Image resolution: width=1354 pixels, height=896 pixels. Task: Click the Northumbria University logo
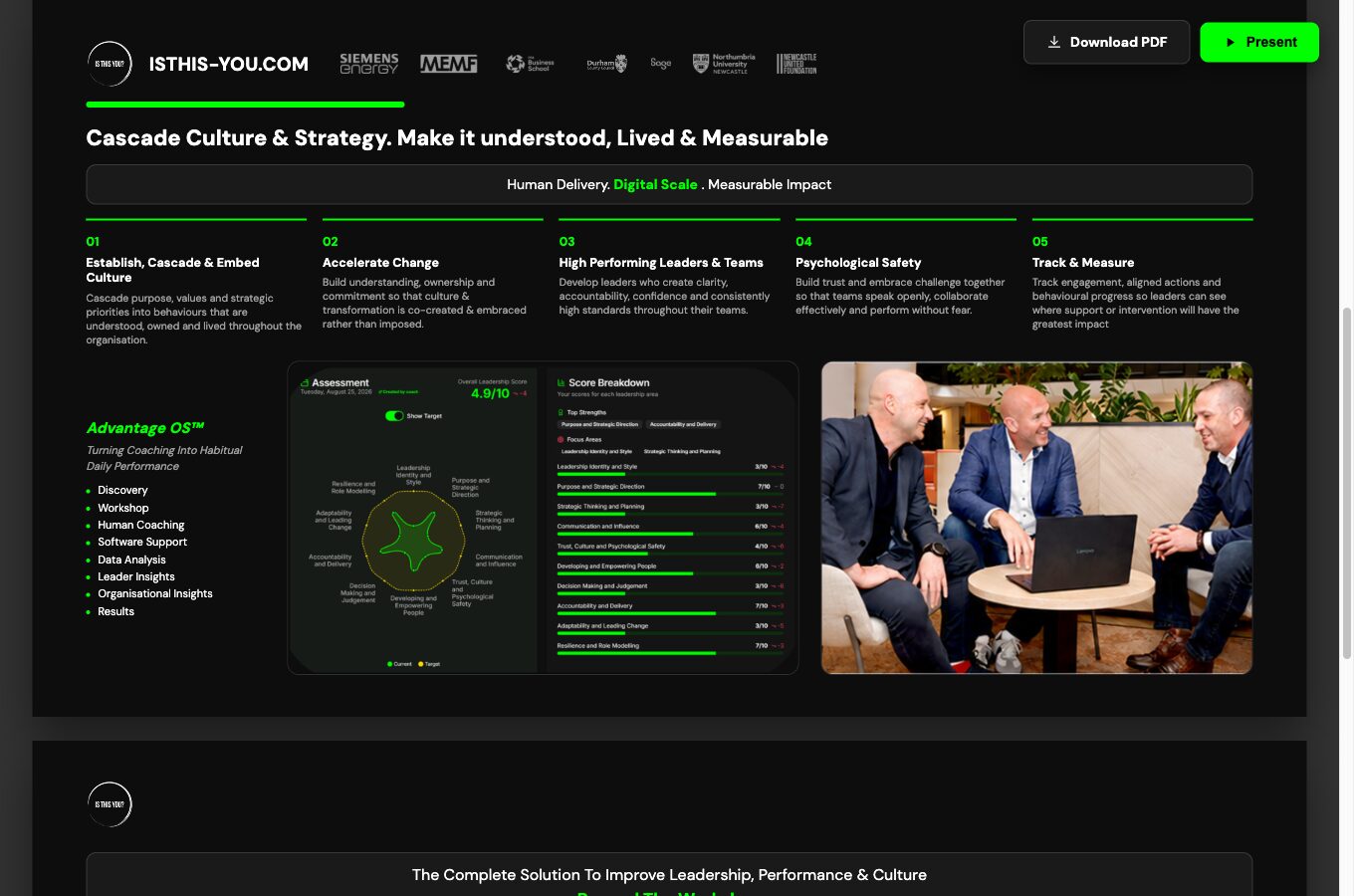pos(724,64)
